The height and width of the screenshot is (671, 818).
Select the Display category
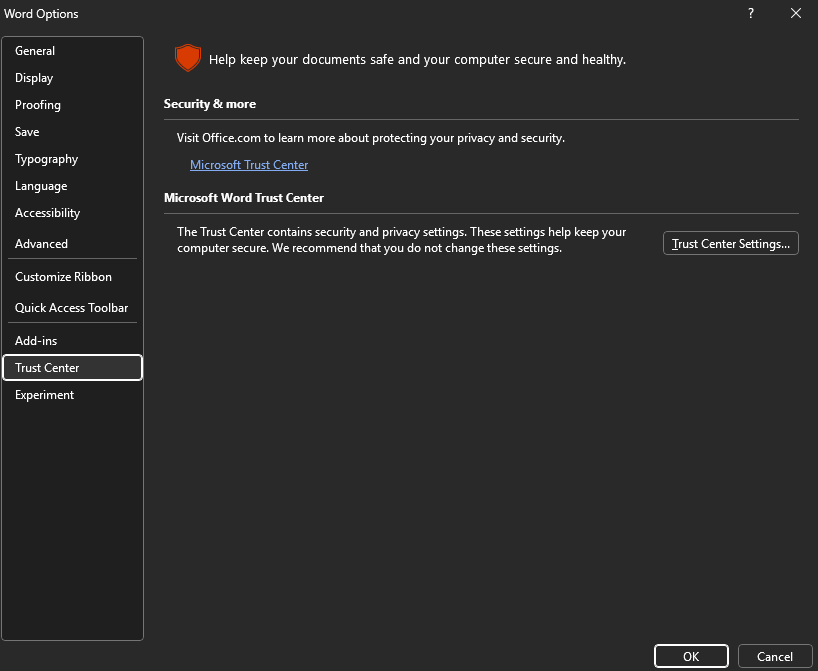pyautogui.click(x=73, y=78)
